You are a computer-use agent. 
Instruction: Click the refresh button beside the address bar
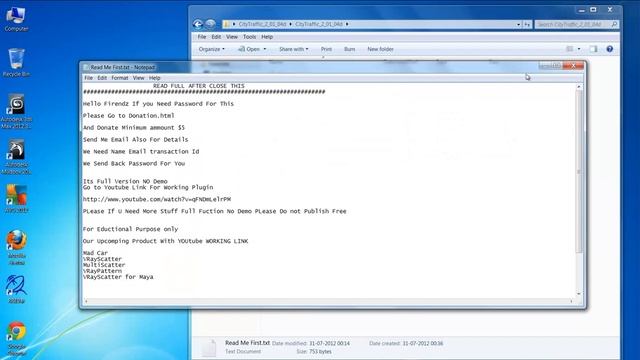pyautogui.click(x=527, y=24)
